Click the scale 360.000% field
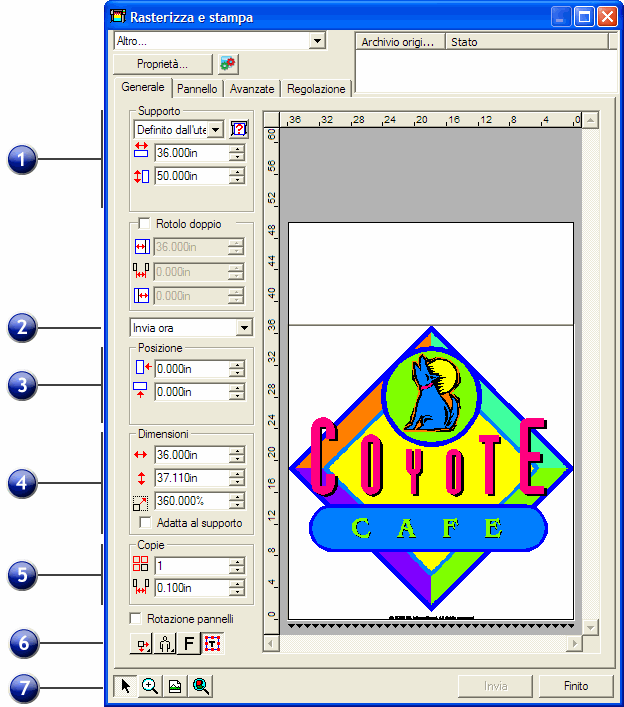 pyautogui.click(x=191, y=500)
